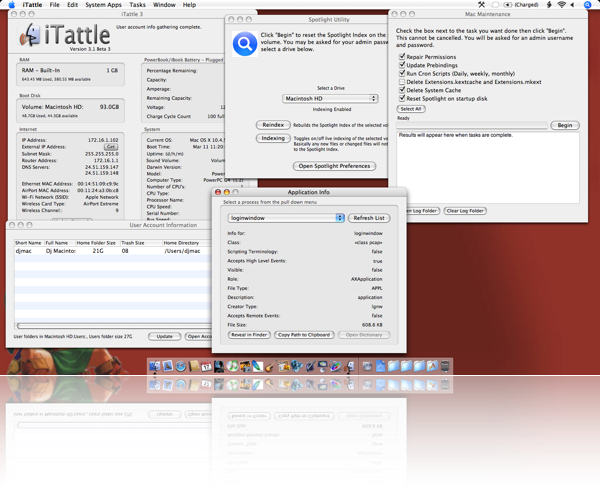Enable Delete Extensions.kextcache checkbox

[x=400, y=84]
